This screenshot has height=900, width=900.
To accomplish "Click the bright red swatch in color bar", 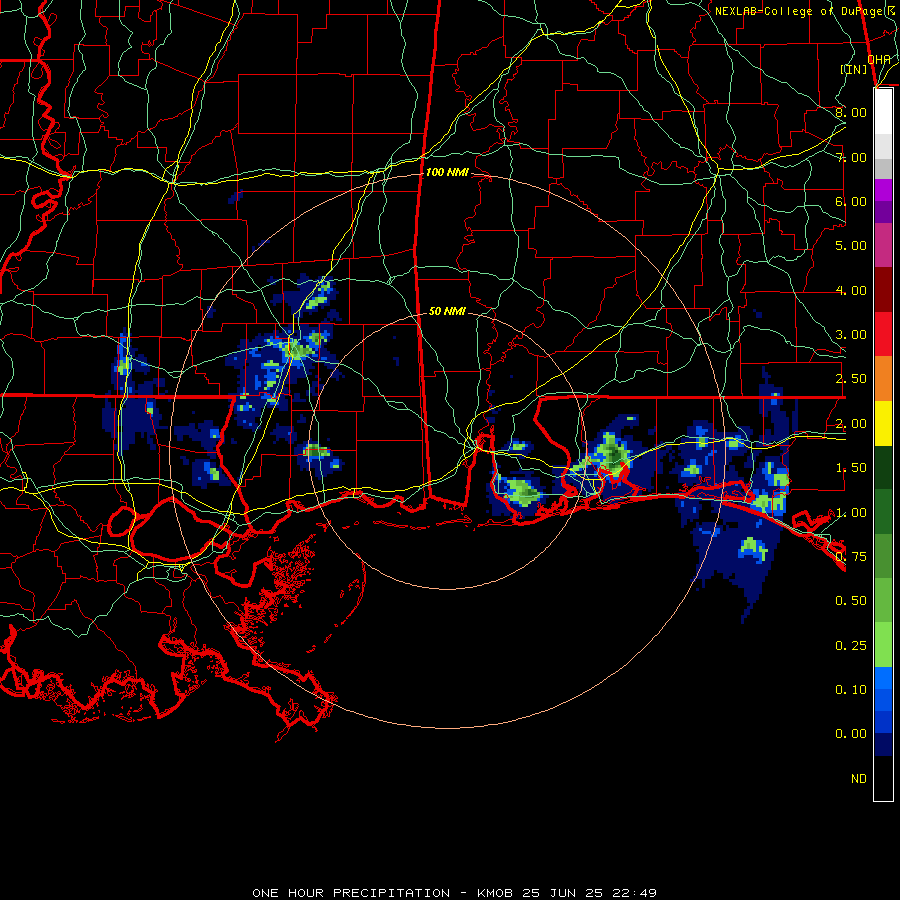I will coord(883,334).
